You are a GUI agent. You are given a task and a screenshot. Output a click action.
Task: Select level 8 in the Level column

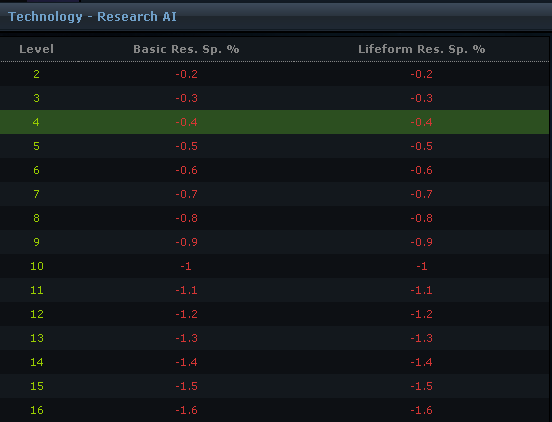[36, 218]
